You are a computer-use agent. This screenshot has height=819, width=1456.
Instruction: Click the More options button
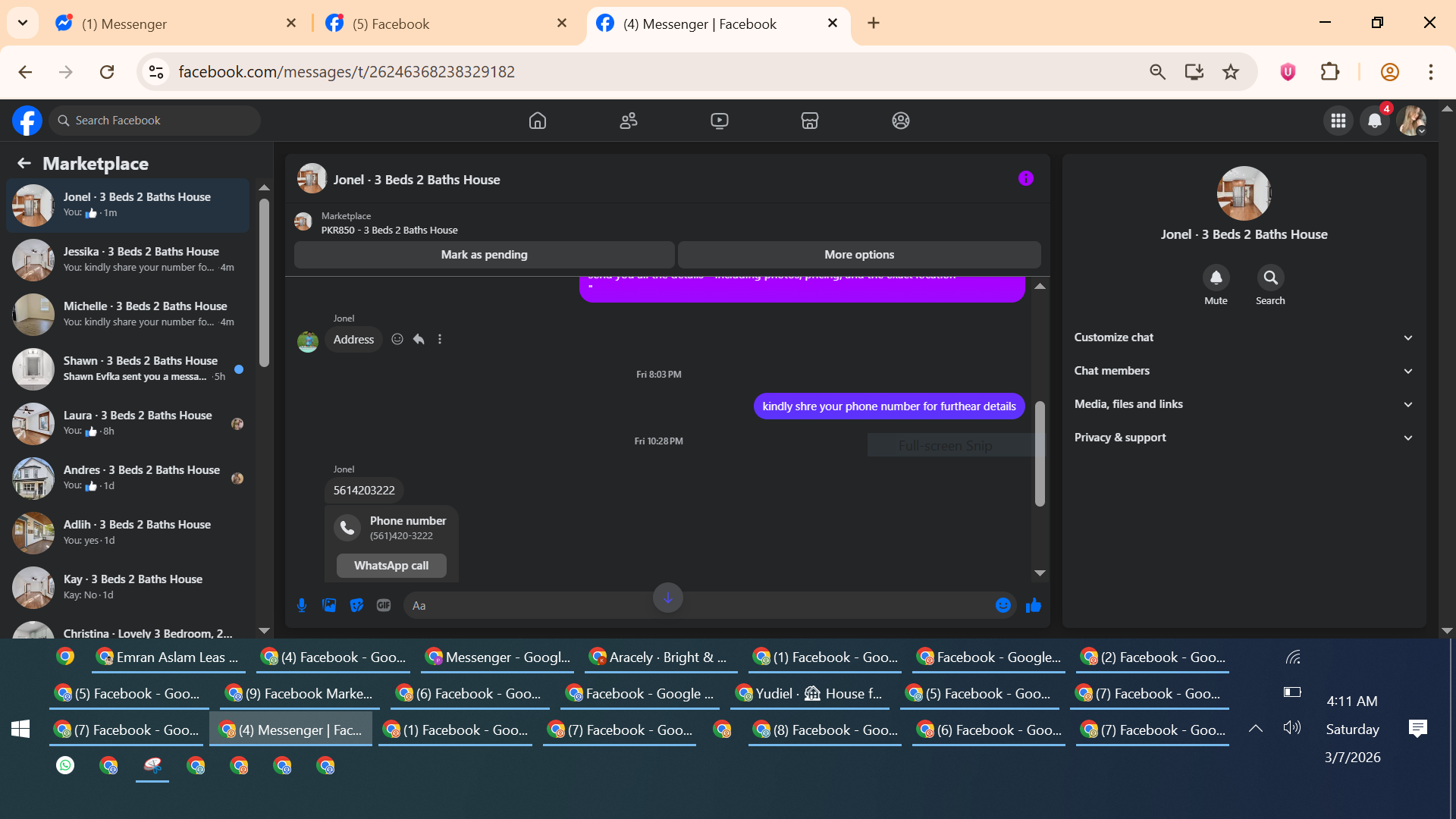tap(859, 255)
